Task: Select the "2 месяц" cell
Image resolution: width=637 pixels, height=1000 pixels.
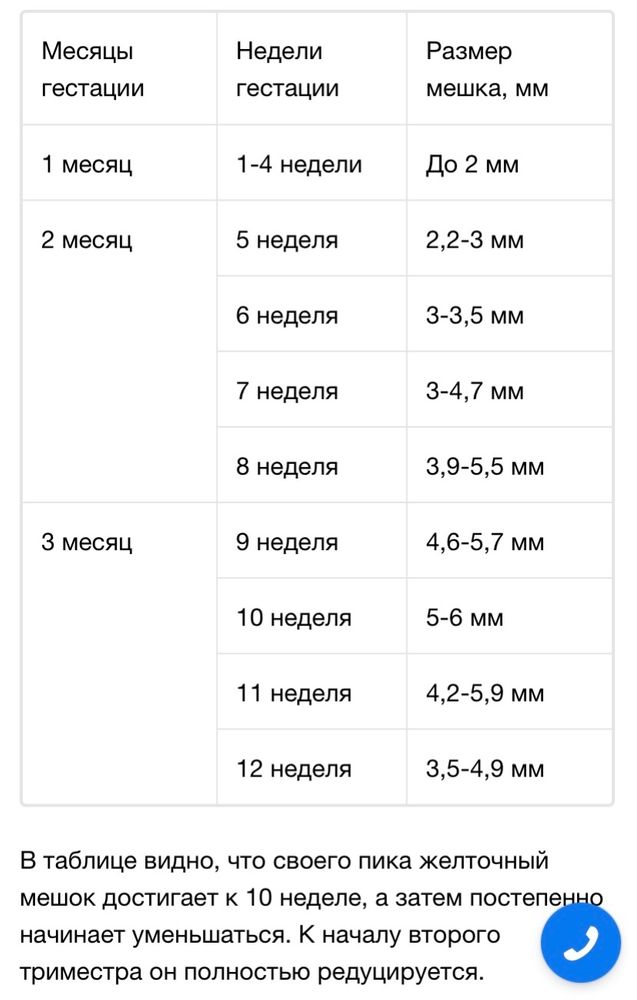Action: click(87, 240)
